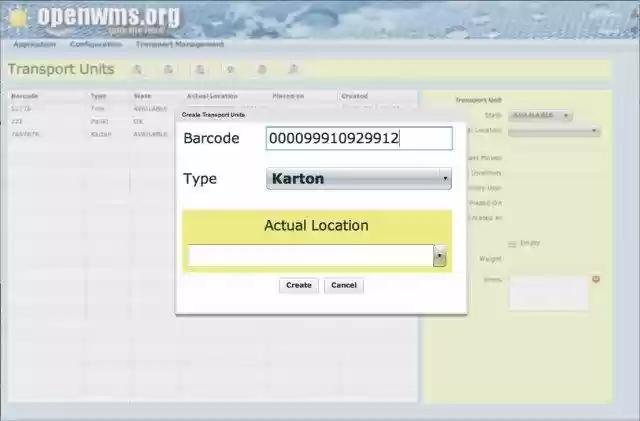Sort by the Created column header
This screenshot has width=640, height=421.
(354, 96)
